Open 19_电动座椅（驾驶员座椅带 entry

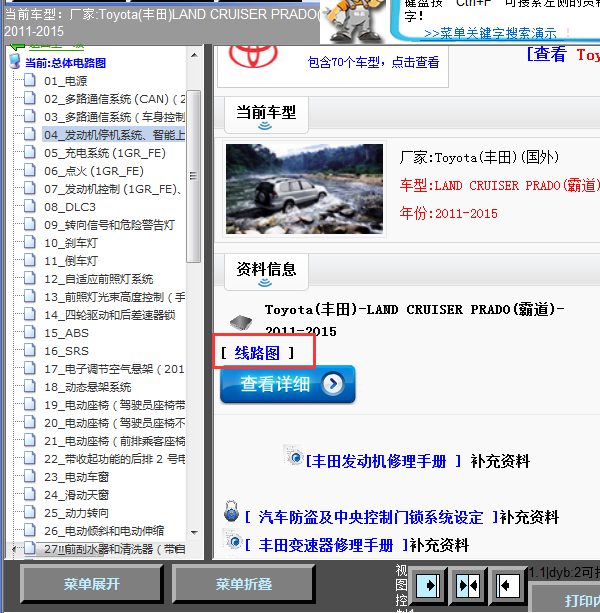click(115, 405)
